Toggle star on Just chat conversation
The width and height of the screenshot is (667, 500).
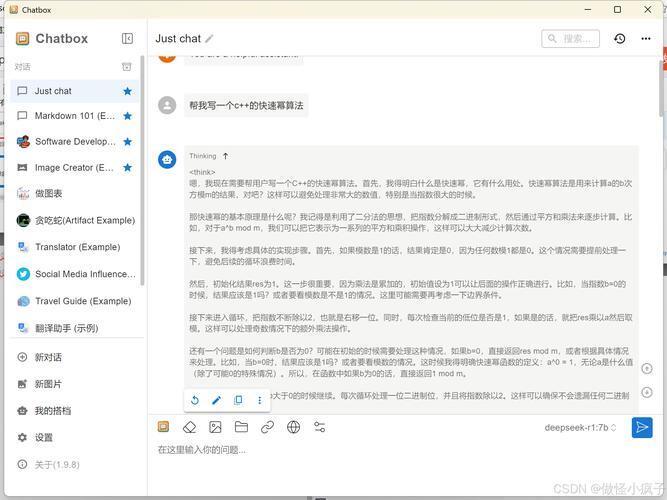pos(127,91)
